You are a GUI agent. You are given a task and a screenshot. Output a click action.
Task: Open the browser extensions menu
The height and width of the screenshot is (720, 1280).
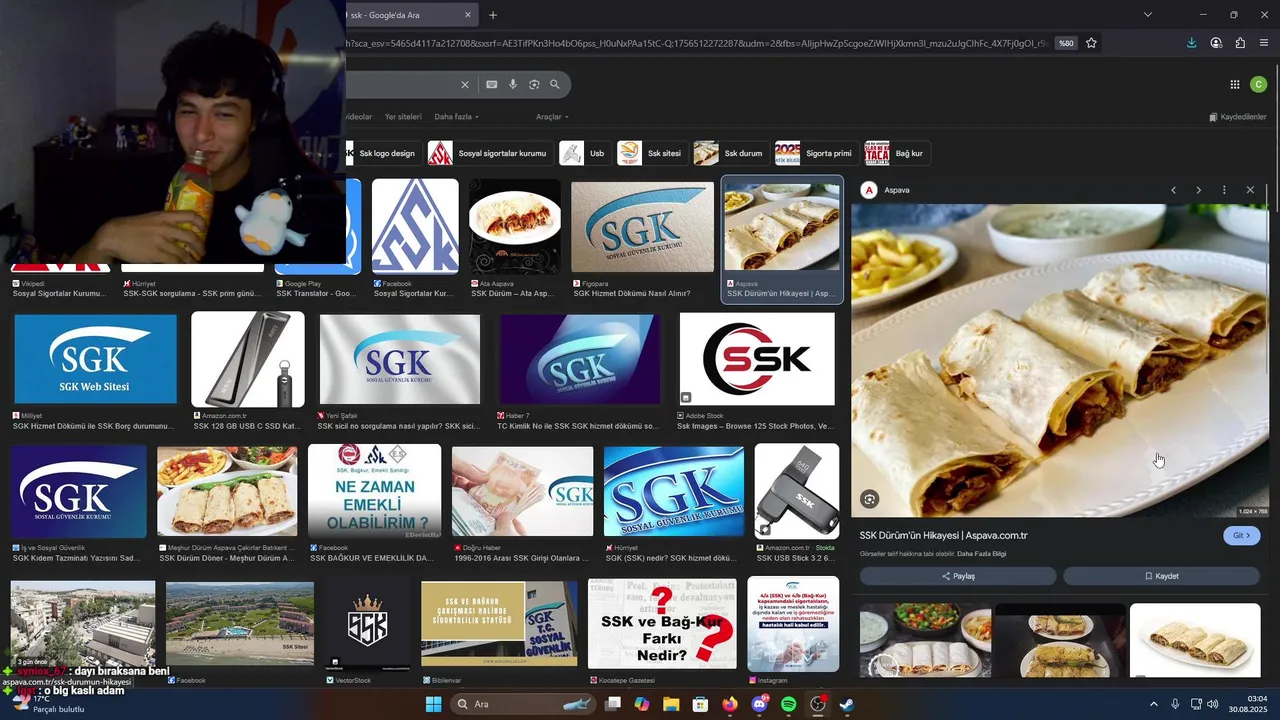[1240, 43]
